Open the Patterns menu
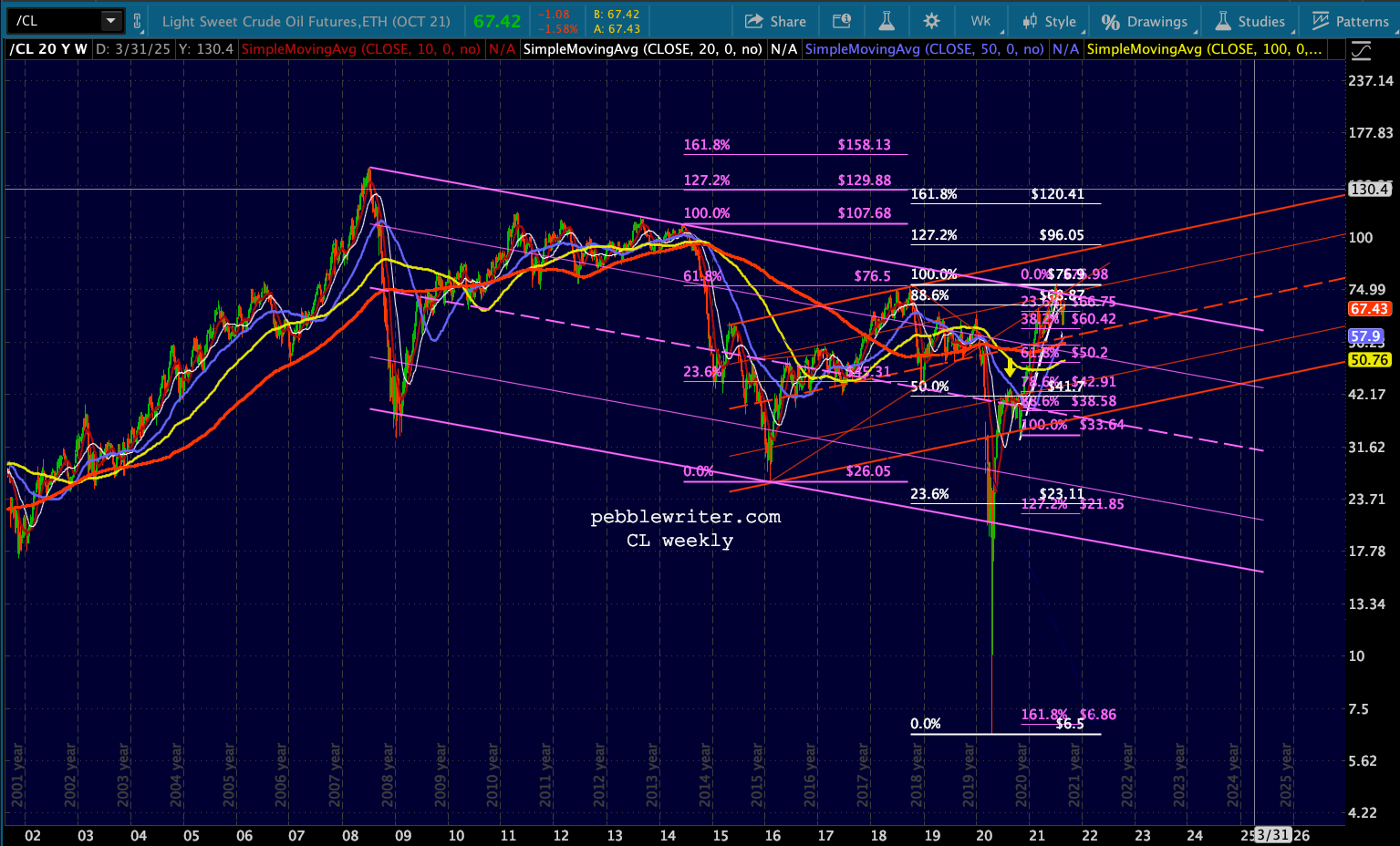This screenshot has height=846, width=1400. pyautogui.click(x=1349, y=21)
